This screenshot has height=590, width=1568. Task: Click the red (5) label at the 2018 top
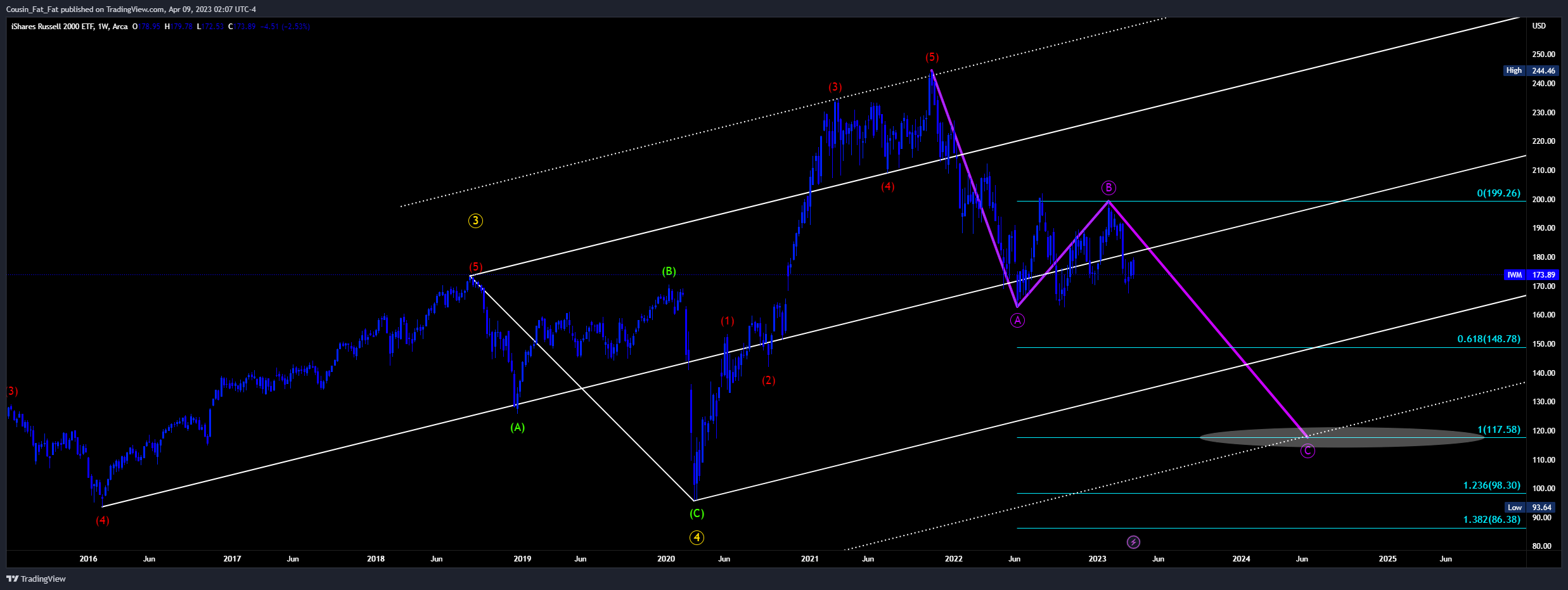point(475,267)
